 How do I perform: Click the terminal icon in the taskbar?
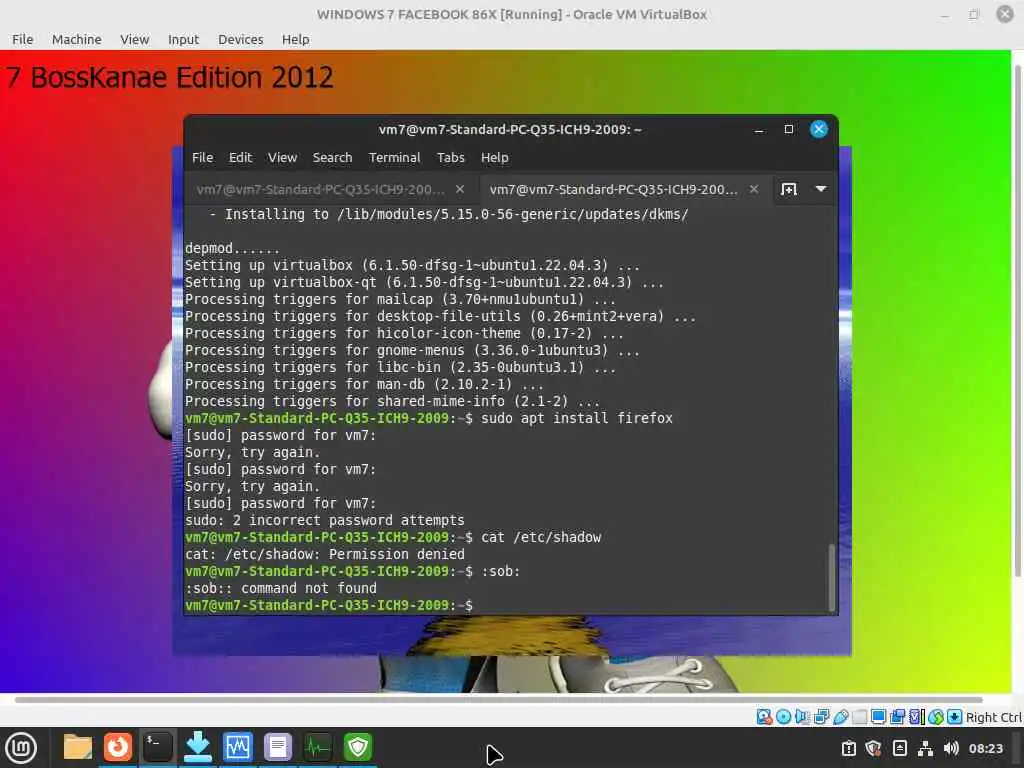(158, 747)
